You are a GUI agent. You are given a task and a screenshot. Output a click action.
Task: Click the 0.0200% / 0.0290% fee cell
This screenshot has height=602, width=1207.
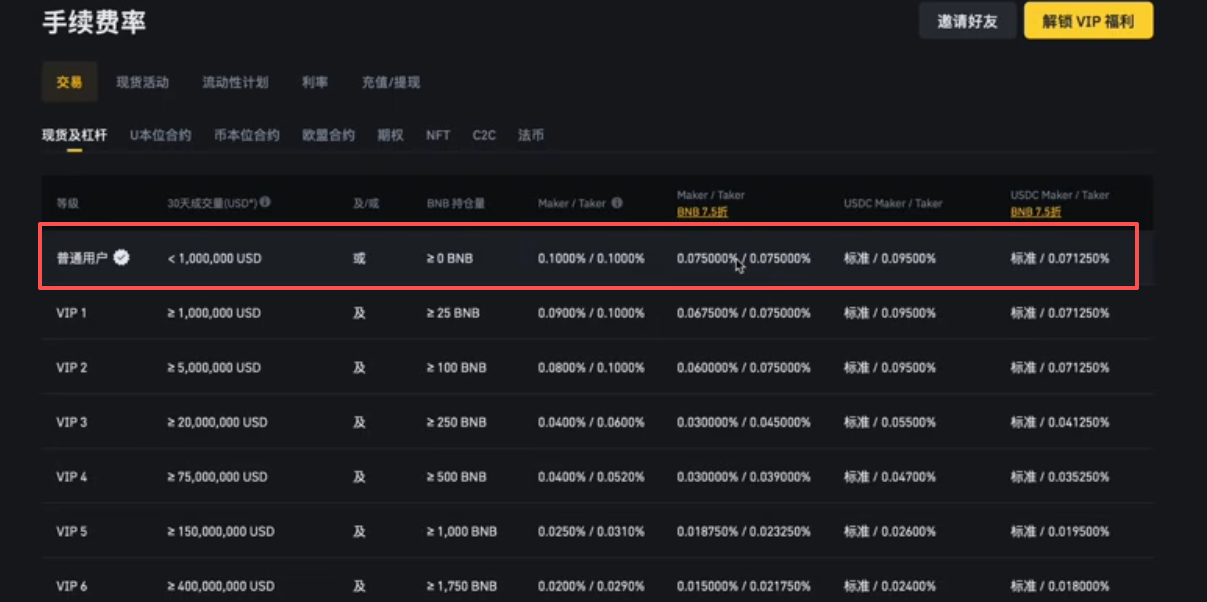(591, 586)
